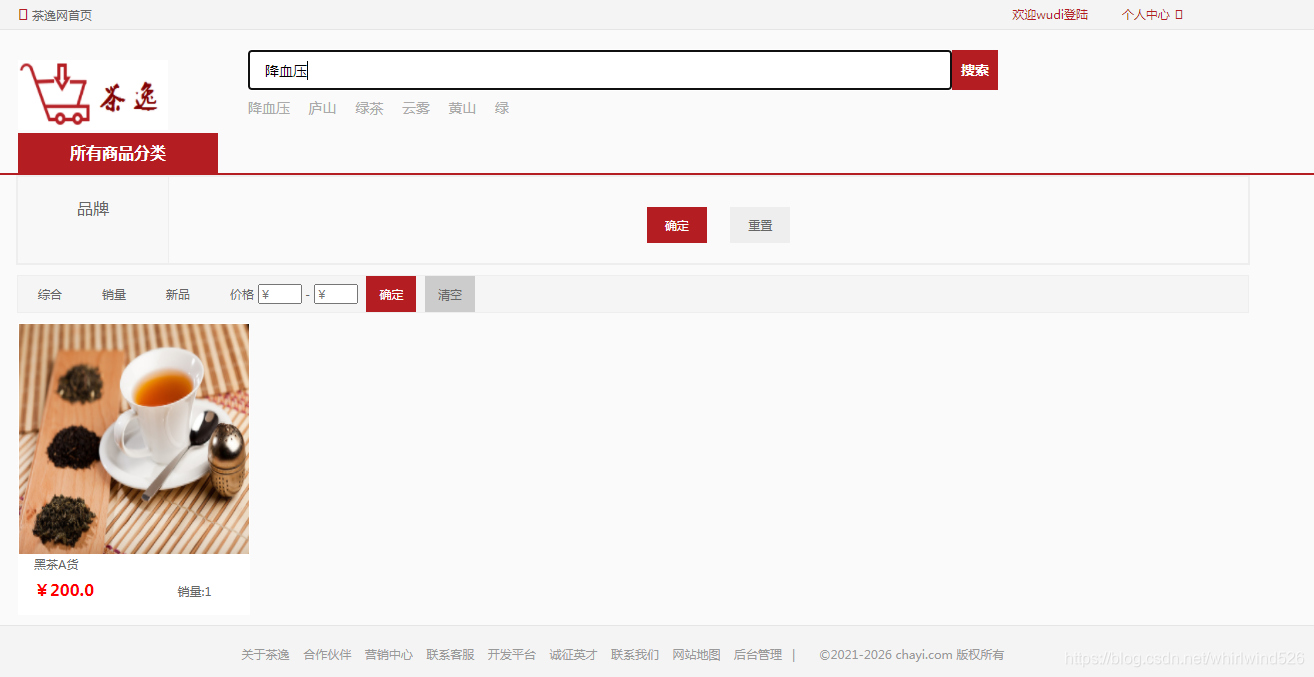The height and width of the screenshot is (677, 1314).
Task: Open footer link 联系客服
Action: (450, 655)
